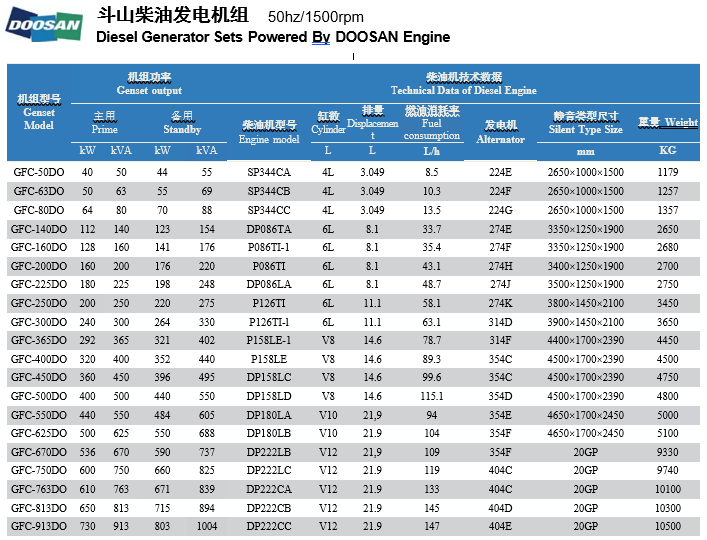This screenshot has height=540, width=707.
Task: Click engine model 'DP222CC'
Action: click(269, 526)
